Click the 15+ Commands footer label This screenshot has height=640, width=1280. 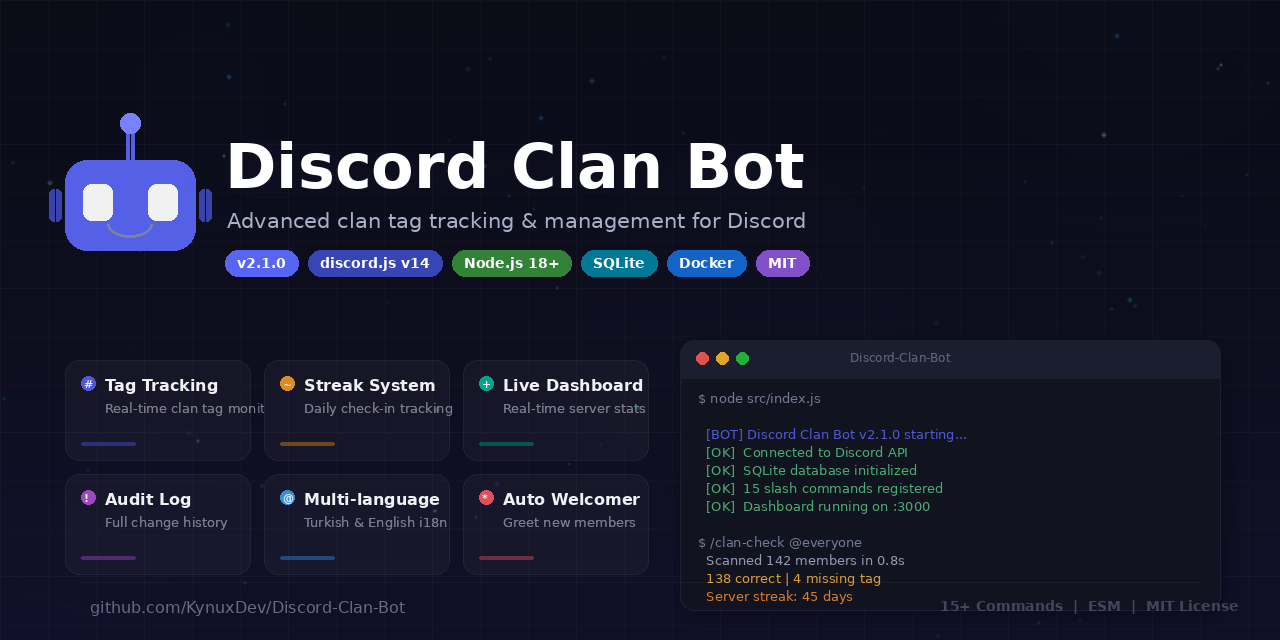1002,606
